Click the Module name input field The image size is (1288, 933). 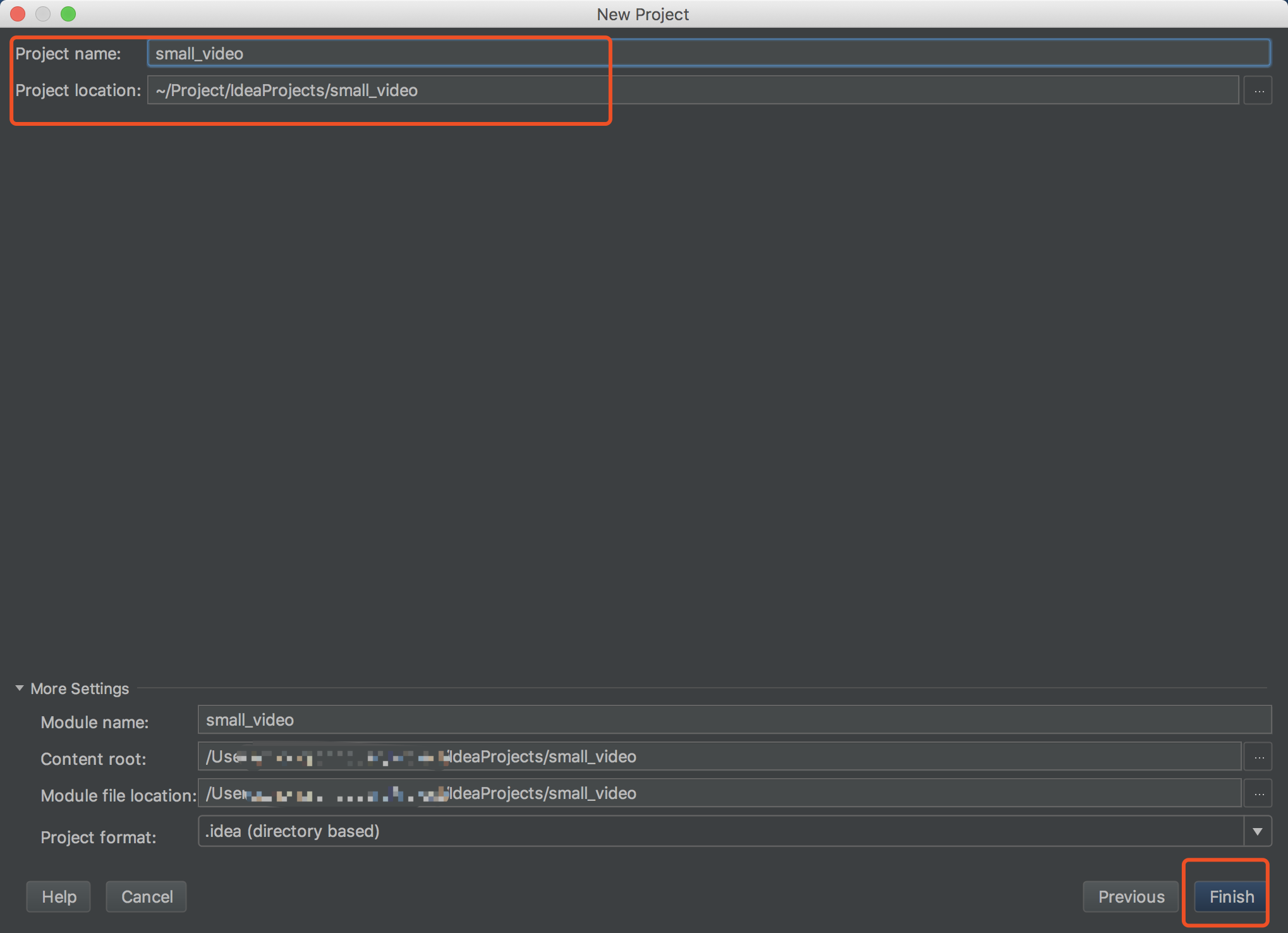click(733, 720)
